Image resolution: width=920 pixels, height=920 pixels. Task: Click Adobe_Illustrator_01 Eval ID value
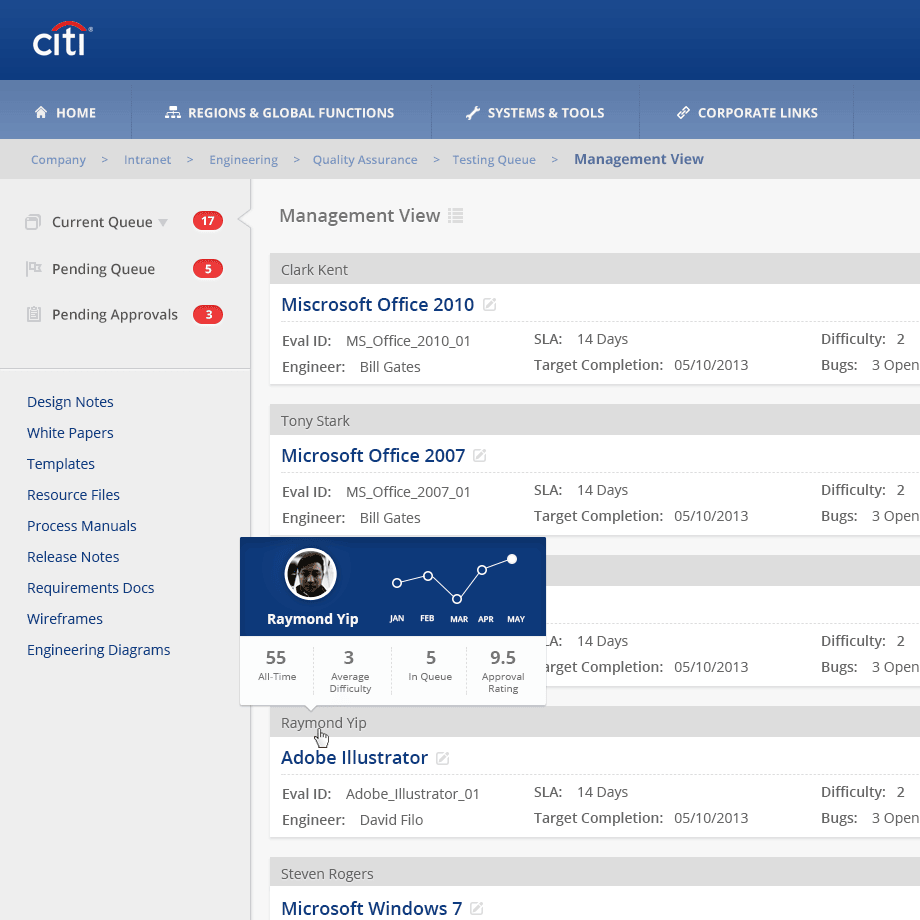pos(412,794)
